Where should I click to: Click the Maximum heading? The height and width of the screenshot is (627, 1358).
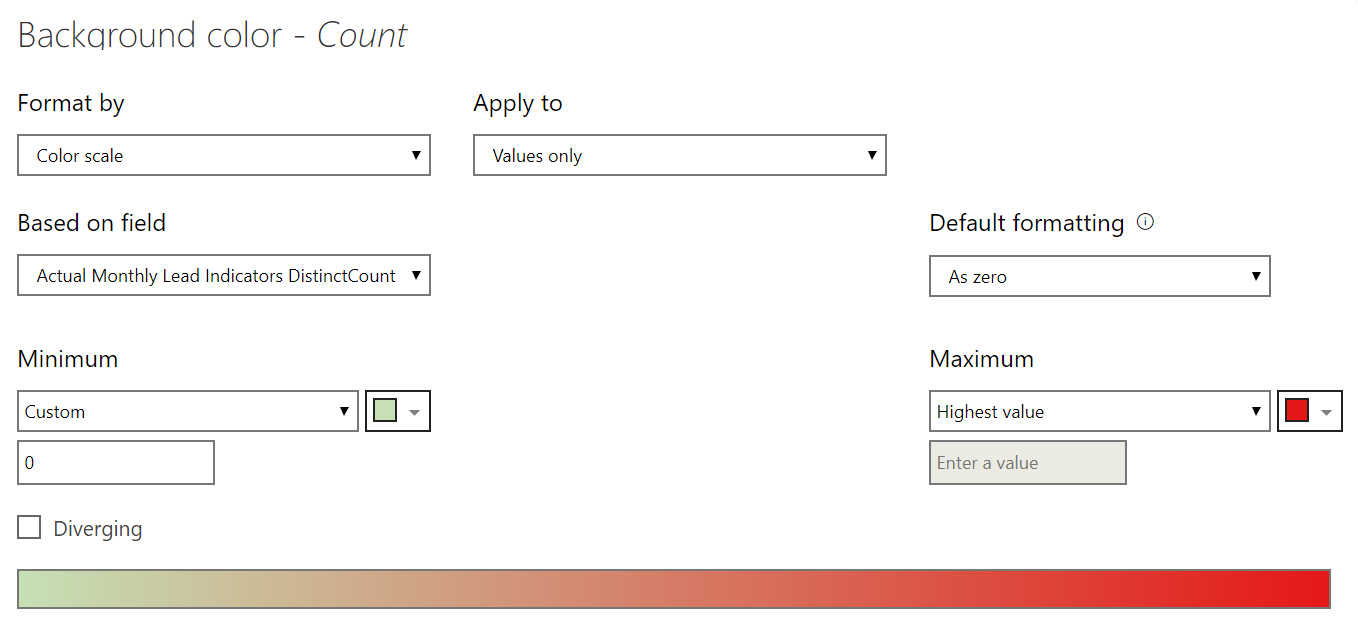[982, 359]
